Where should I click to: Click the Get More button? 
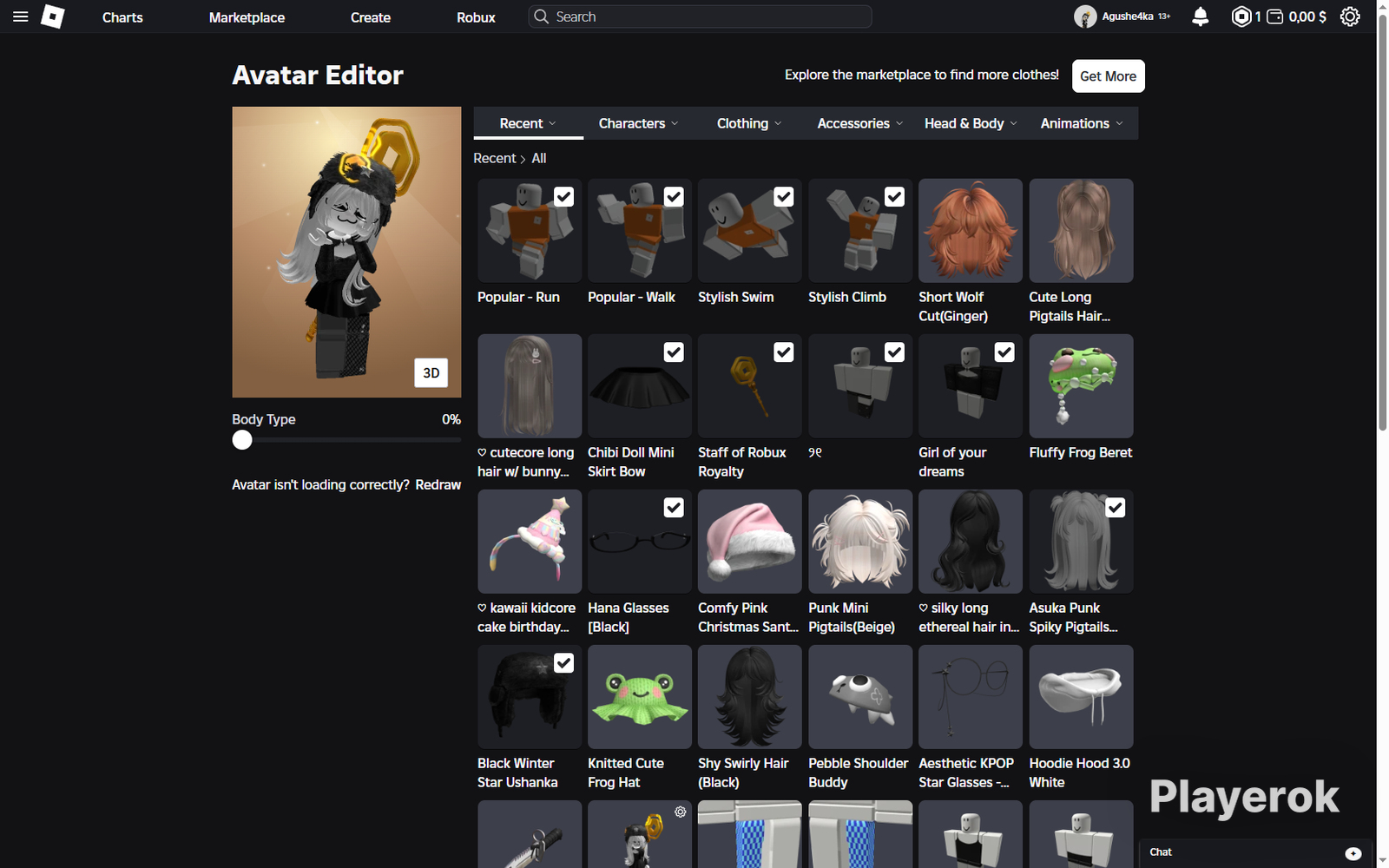click(1108, 76)
